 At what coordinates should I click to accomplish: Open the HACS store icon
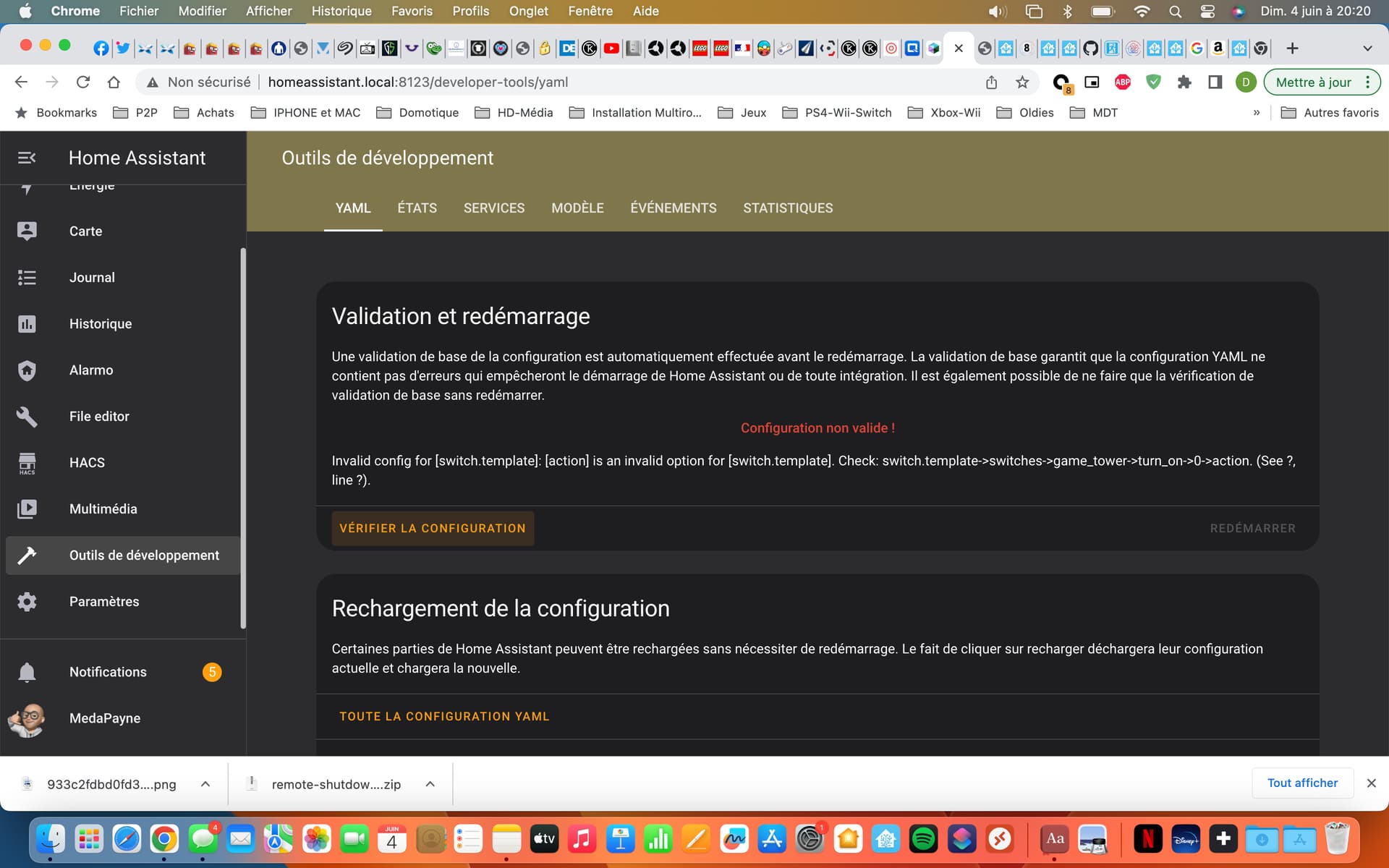(x=27, y=463)
